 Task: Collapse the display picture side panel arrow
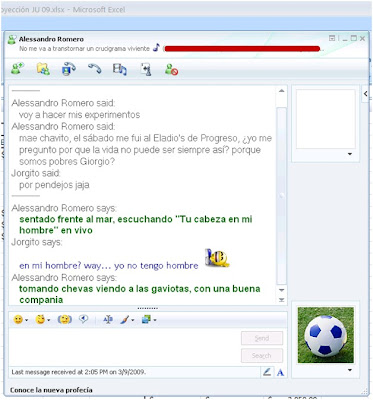click(365, 94)
